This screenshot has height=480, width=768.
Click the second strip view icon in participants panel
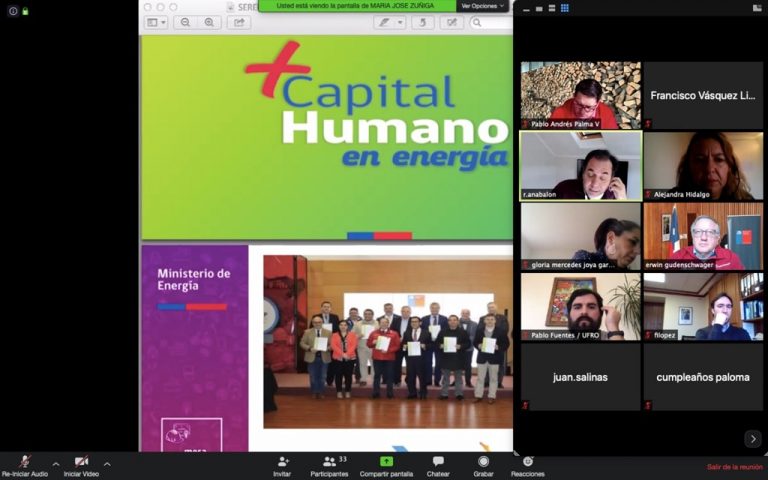(539, 8)
